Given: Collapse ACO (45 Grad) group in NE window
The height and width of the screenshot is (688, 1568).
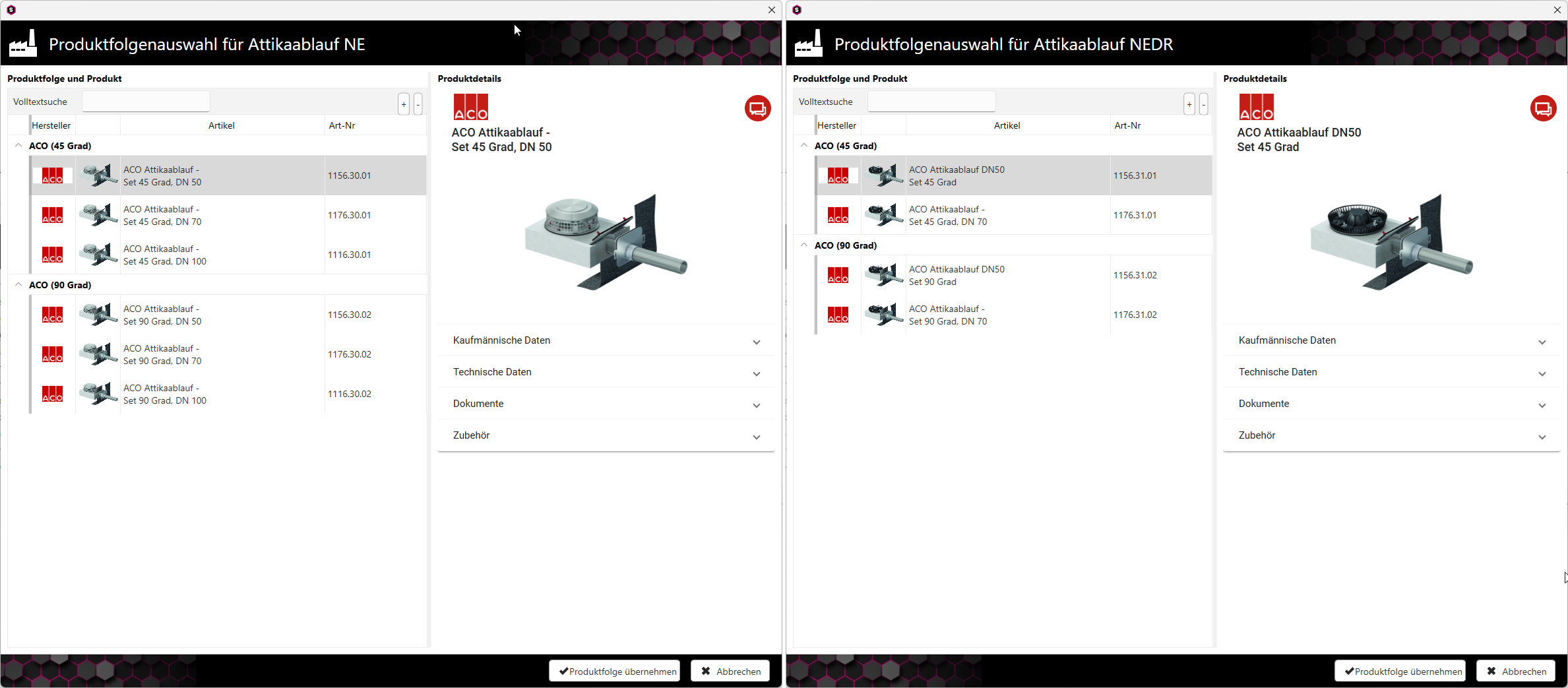Looking at the screenshot, I should 18,146.
